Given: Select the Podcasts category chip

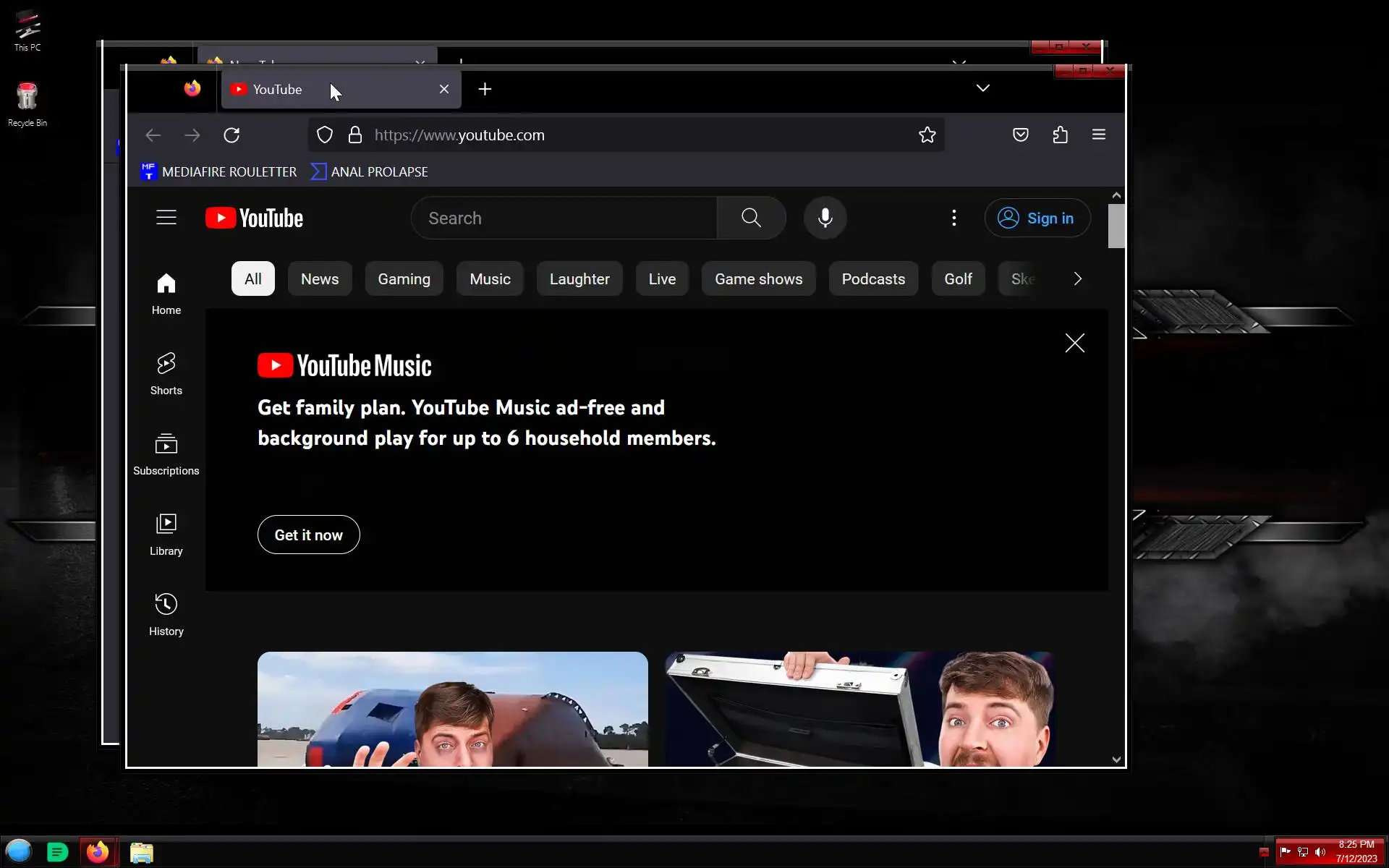Looking at the screenshot, I should tap(873, 279).
